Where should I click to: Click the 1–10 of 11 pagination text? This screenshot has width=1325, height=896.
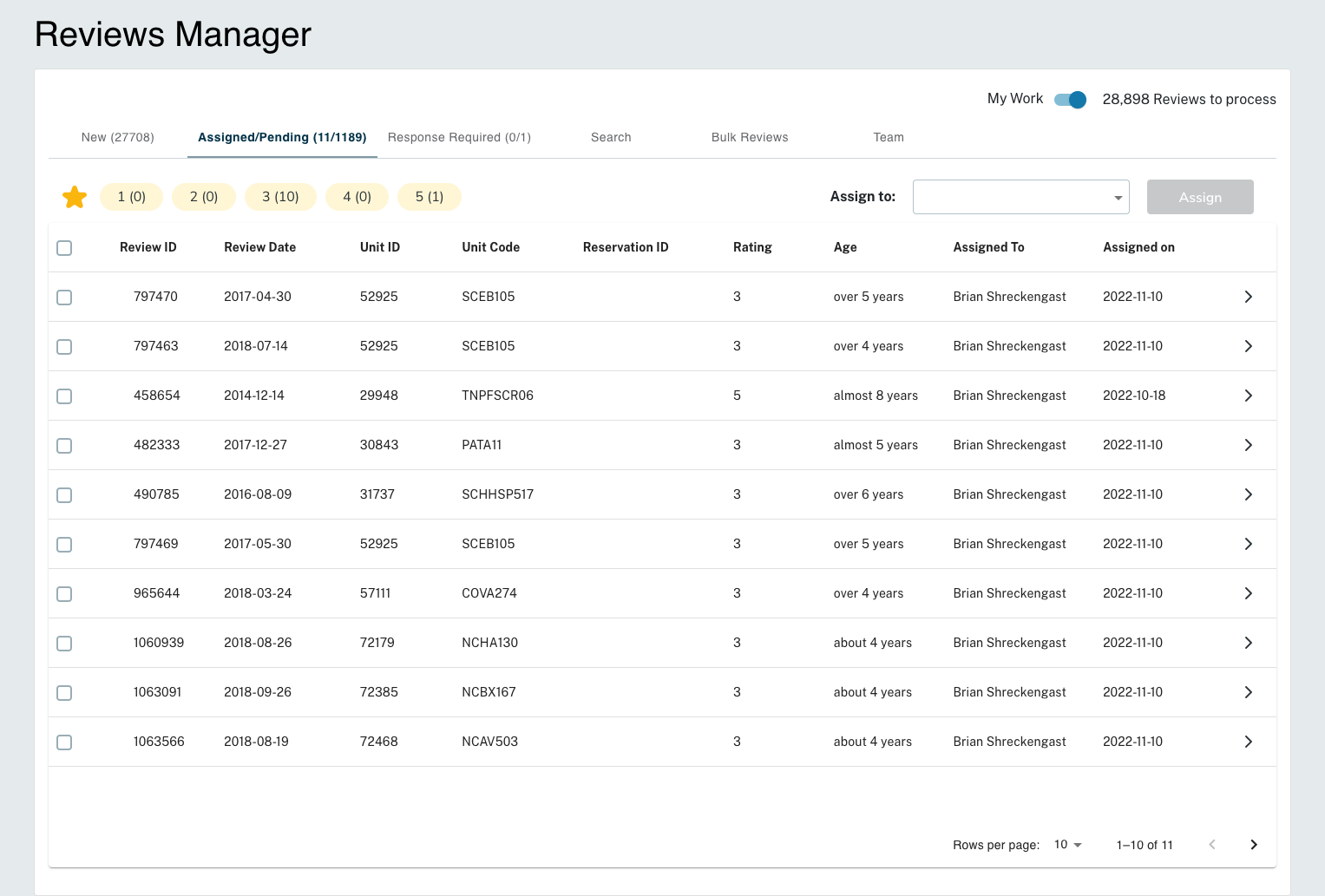pos(1145,845)
